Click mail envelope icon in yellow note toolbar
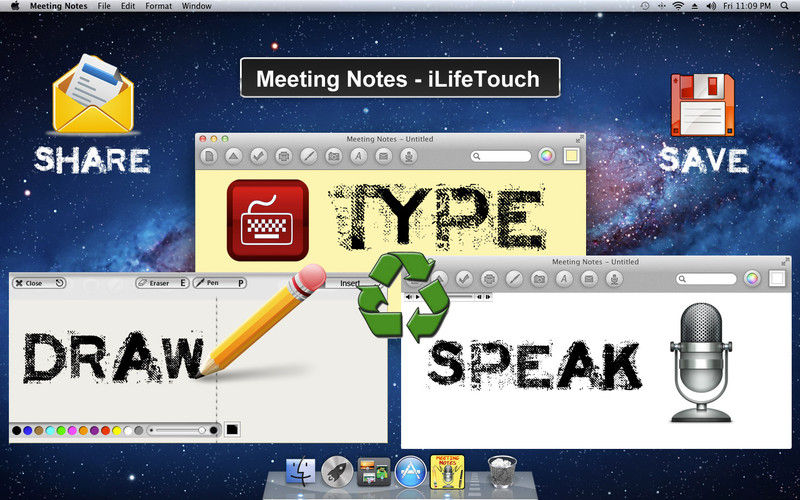Image resolution: width=800 pixels, height=500 pixels. coord(384,156)
